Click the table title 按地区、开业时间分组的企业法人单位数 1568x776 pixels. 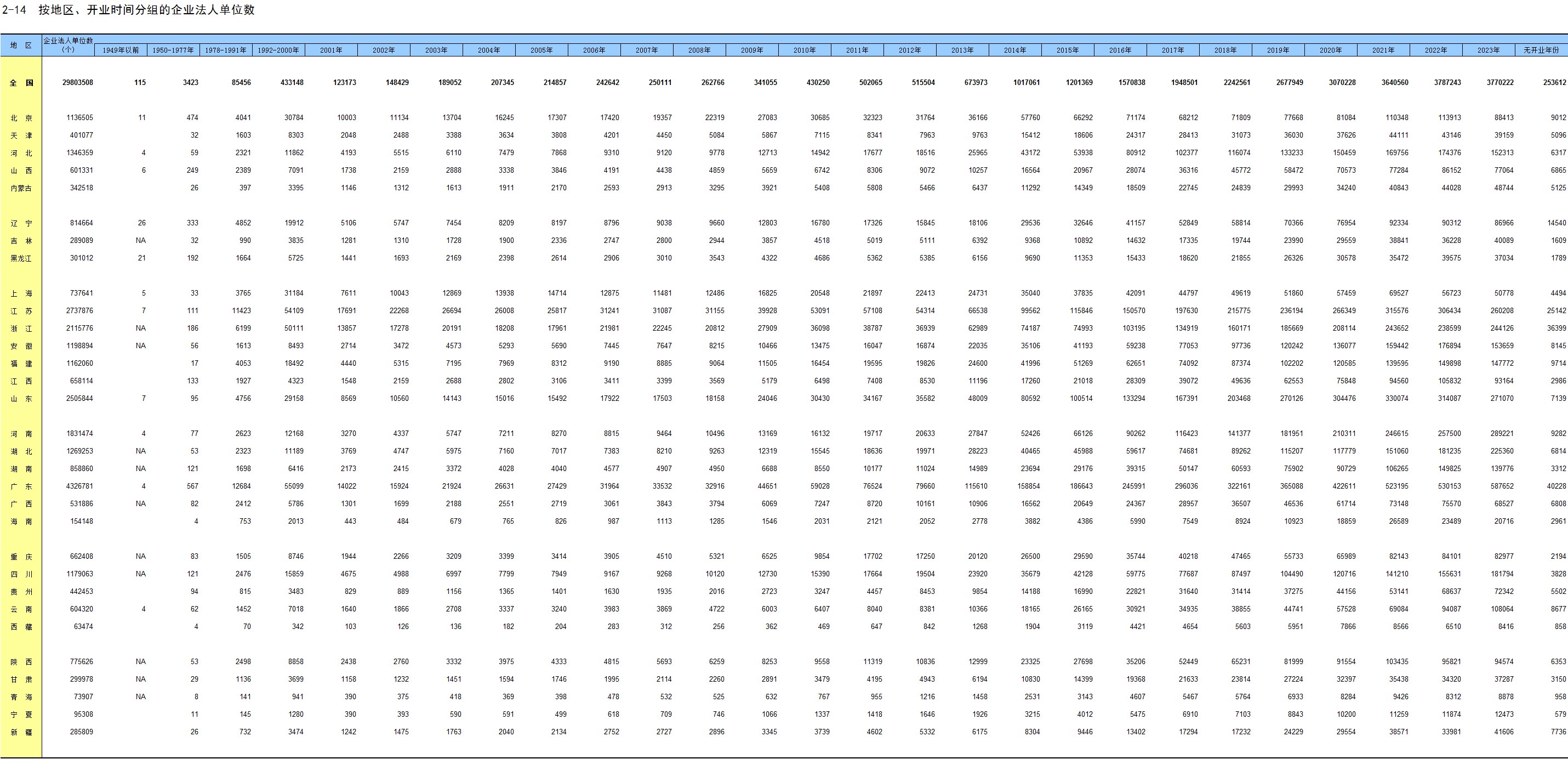pyautogui.click(x=146, y=10)
